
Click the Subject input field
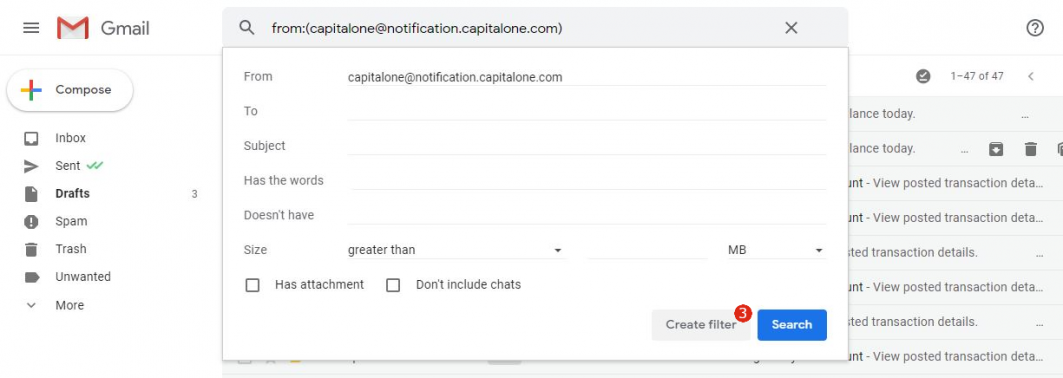586,146
